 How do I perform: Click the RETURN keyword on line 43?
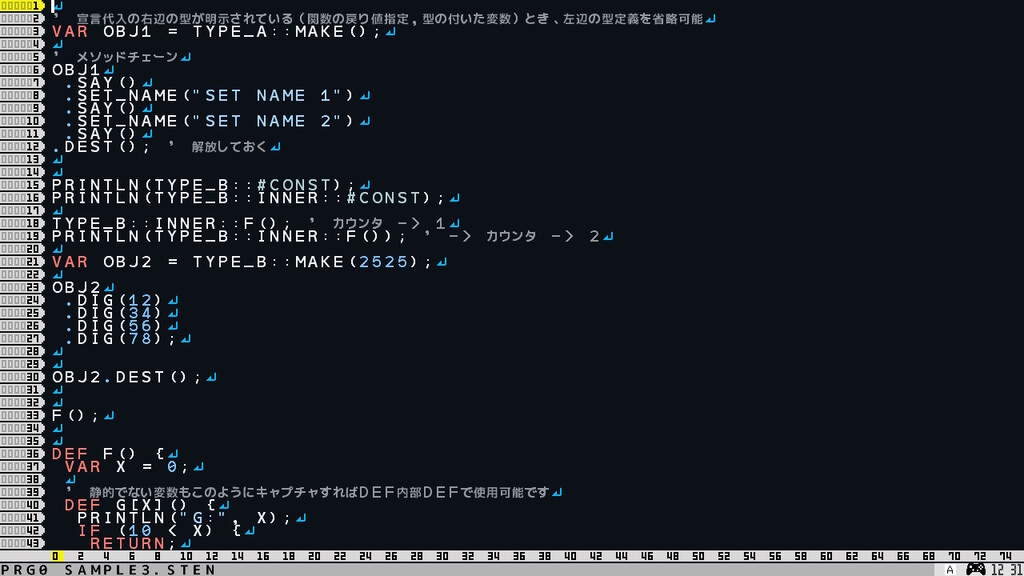click(x=127, y=543)
